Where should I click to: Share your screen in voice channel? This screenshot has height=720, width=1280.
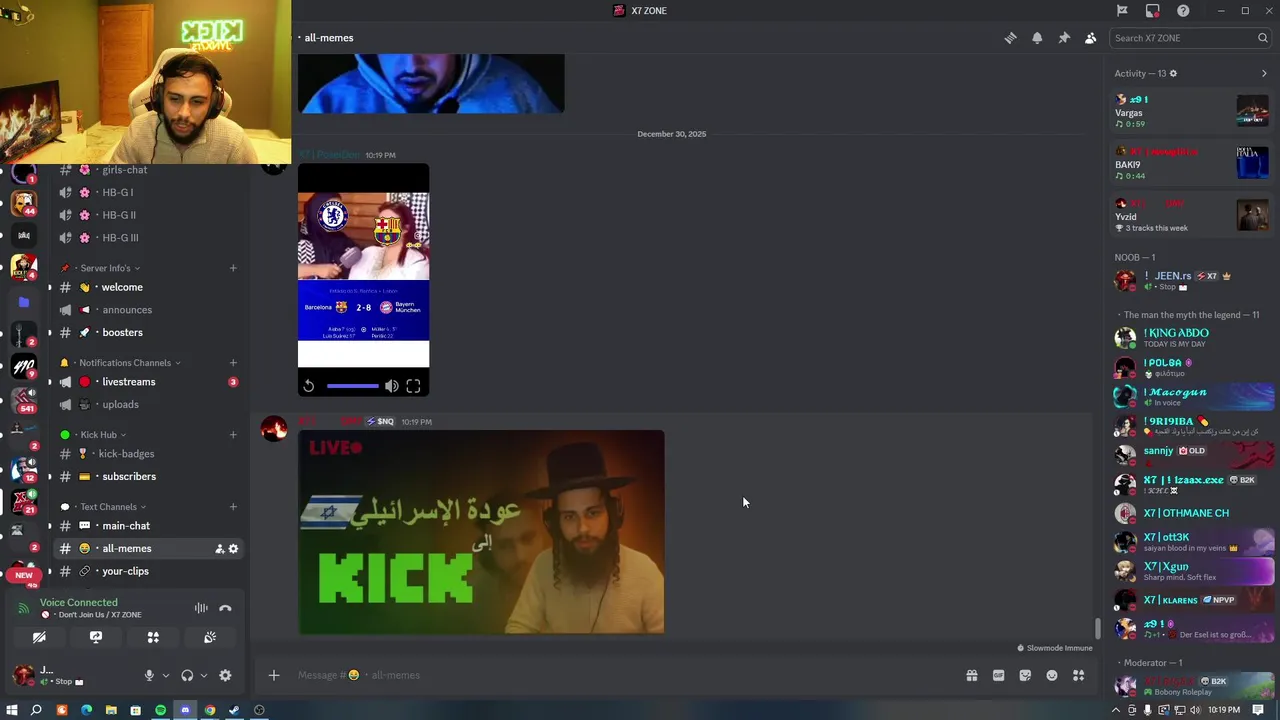coord(96,637)
